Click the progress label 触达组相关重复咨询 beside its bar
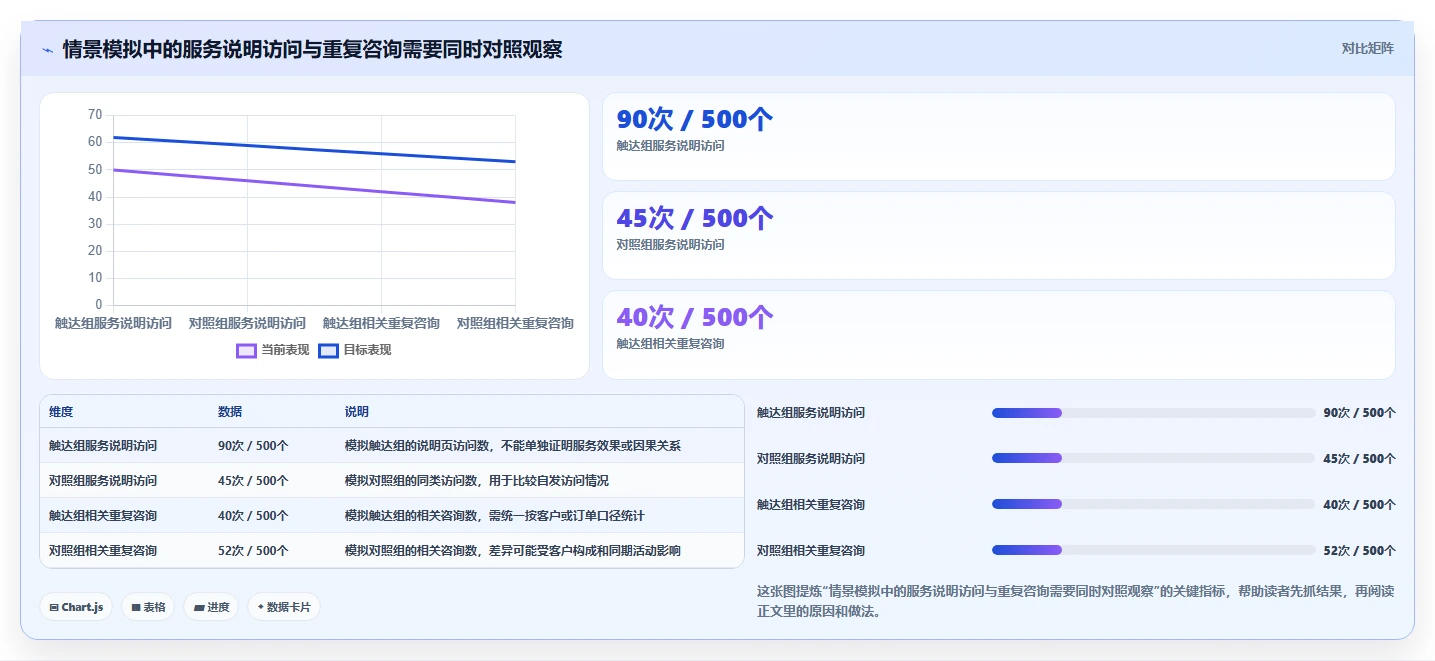Image resolution: width=1435 pixels, height=661 pixels. tap(811, 505)
